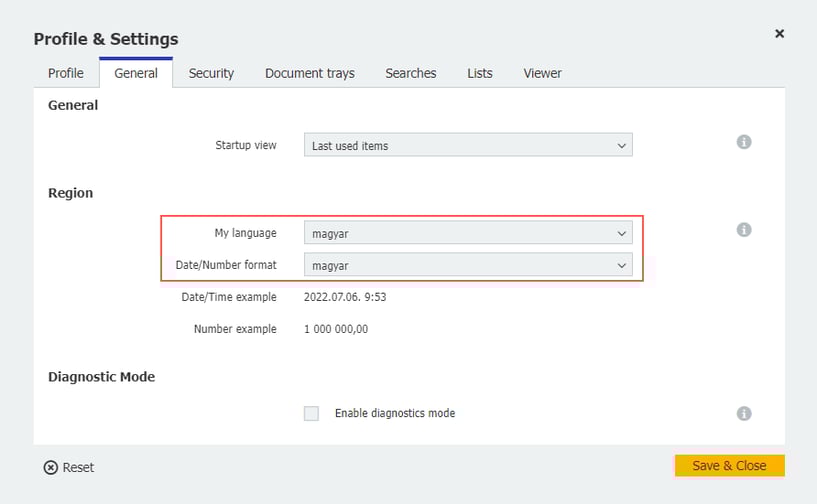Click the Date/Time example value
Viewport: 817px width, 504px height.
point(345,297)
